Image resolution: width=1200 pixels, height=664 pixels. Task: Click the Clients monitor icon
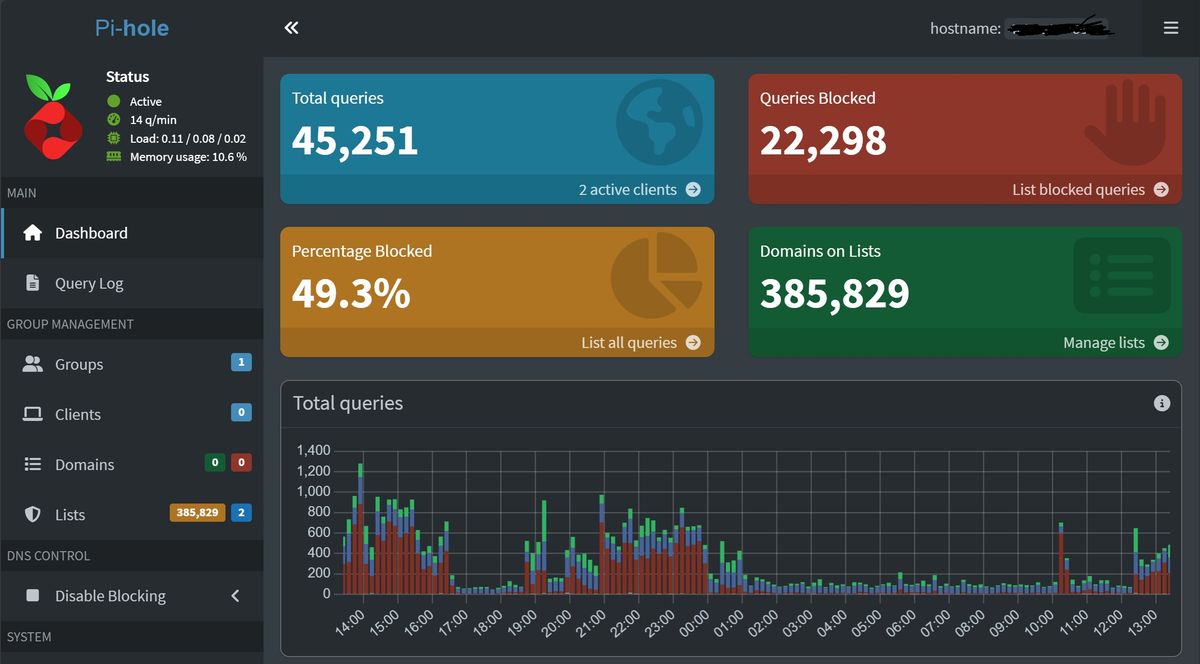click(x=34, y=413)
